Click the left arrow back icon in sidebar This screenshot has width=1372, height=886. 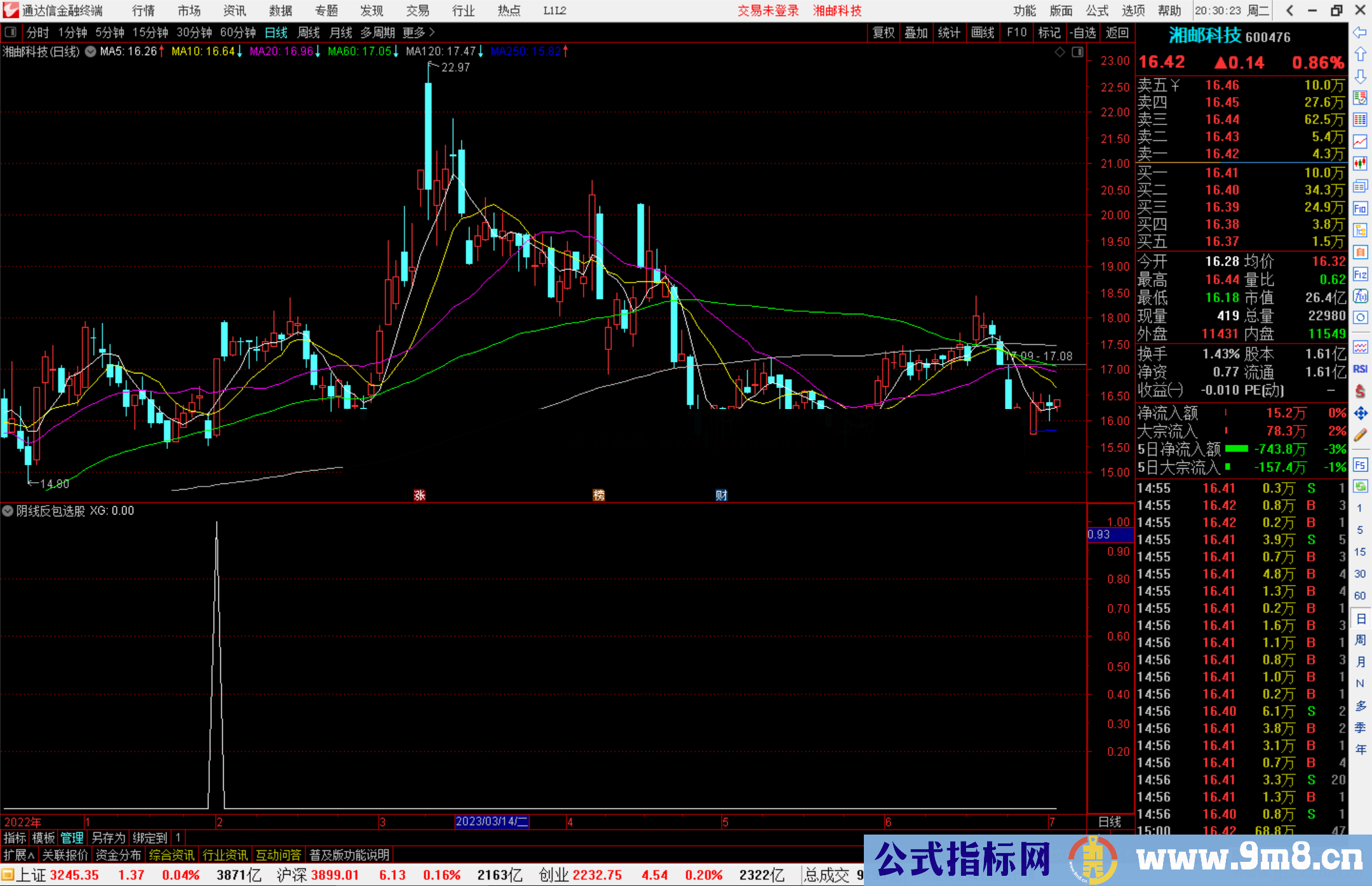point(1360,32)
